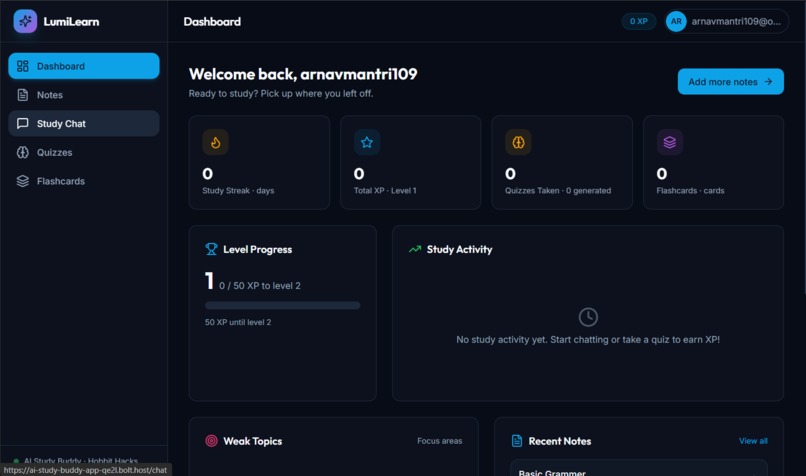Click the Dashboard page title in header

tap(212, 22)
